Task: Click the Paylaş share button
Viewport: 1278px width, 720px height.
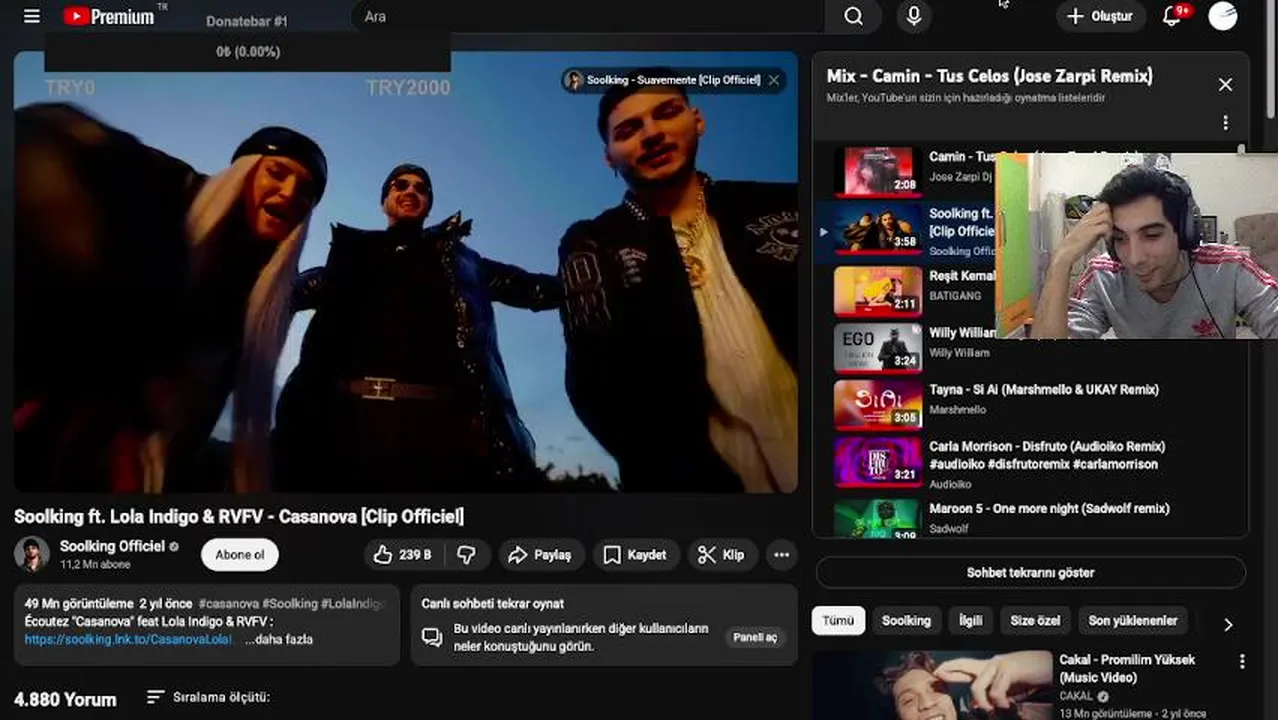Action: pos(540,555)
